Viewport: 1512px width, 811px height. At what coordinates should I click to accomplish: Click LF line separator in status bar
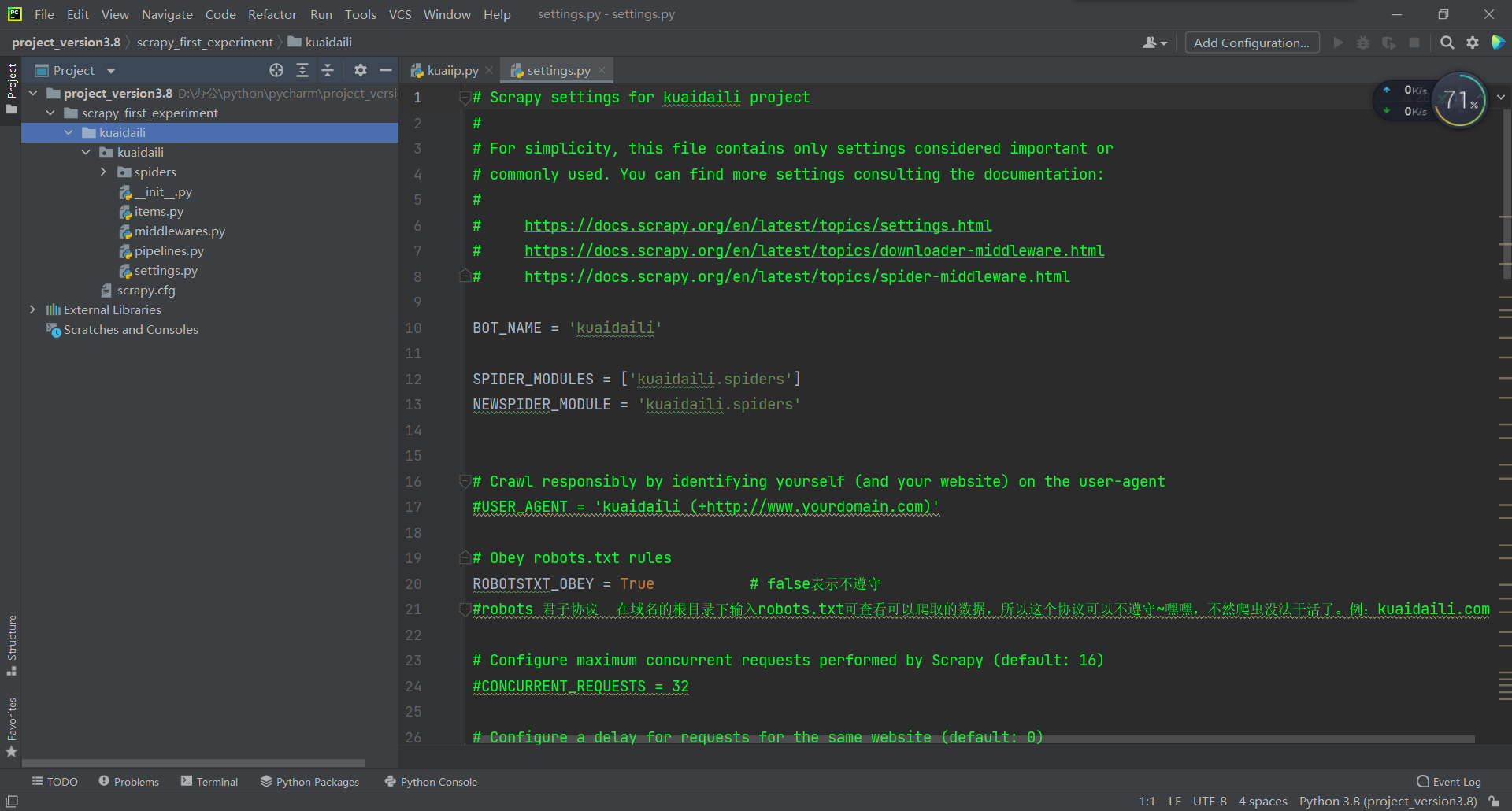(1175, 802)
